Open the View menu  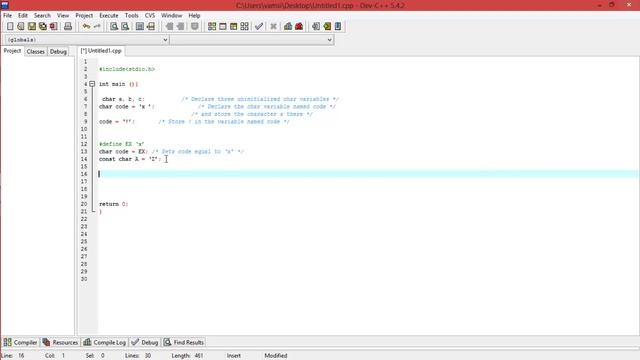point(63,16)
